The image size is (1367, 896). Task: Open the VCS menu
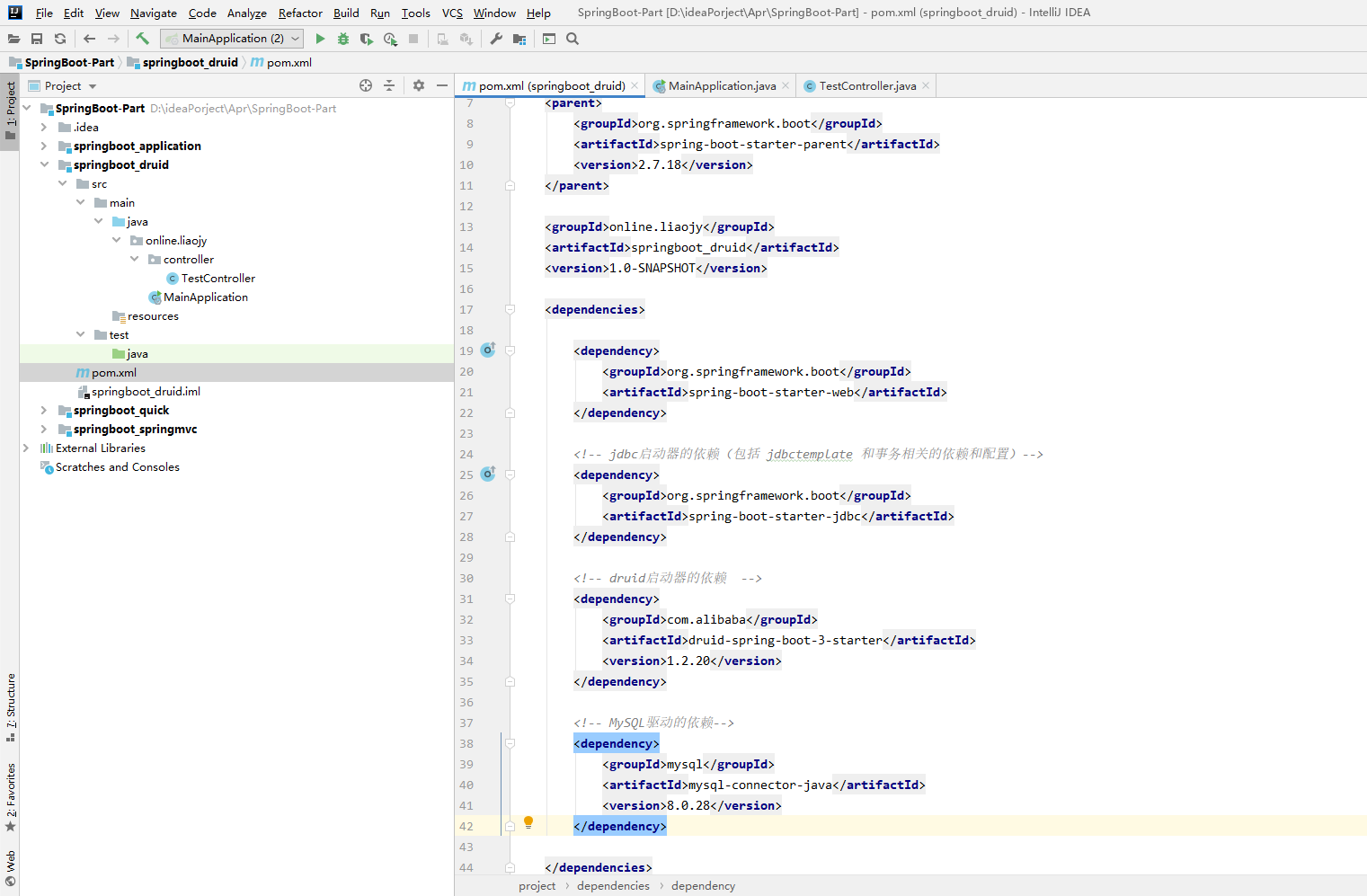(452, 13)
